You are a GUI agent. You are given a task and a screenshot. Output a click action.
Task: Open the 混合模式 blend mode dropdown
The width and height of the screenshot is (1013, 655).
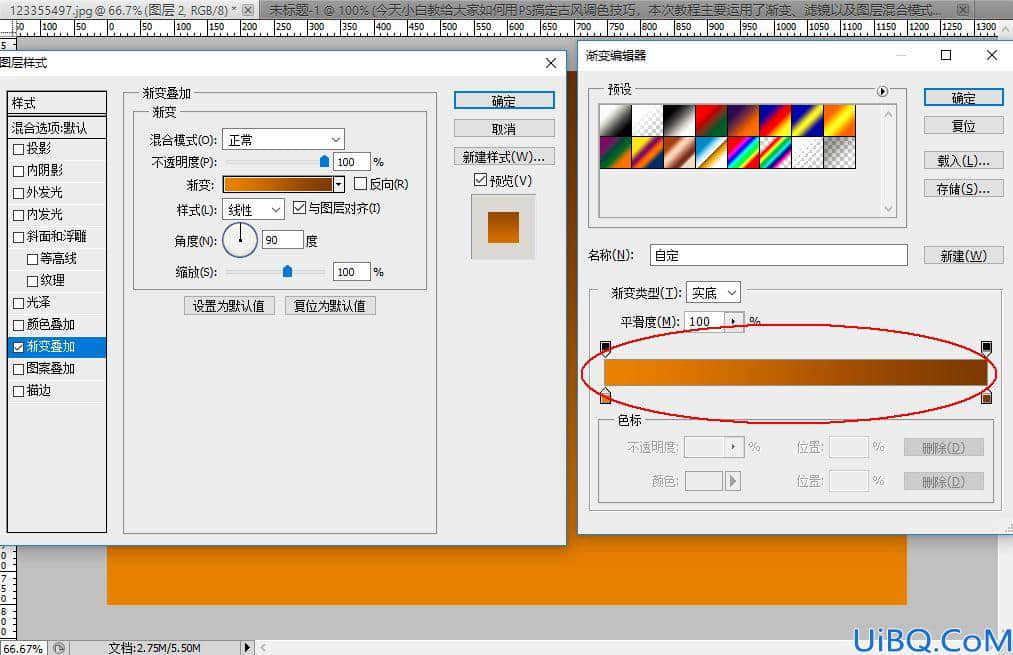pyautogui.click(x=283, y=140)
